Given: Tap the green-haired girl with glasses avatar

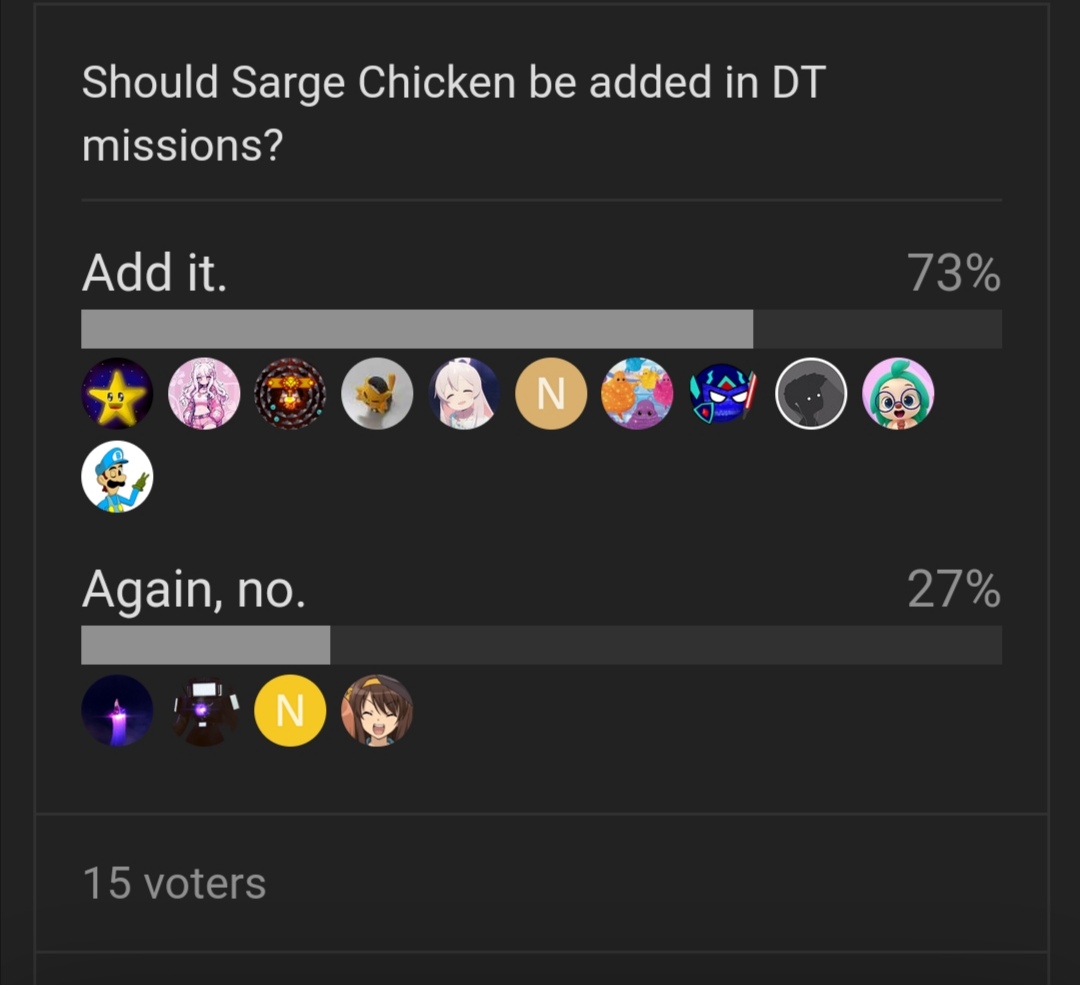Looking at the screenshot, I should click(x=898, y=394).
